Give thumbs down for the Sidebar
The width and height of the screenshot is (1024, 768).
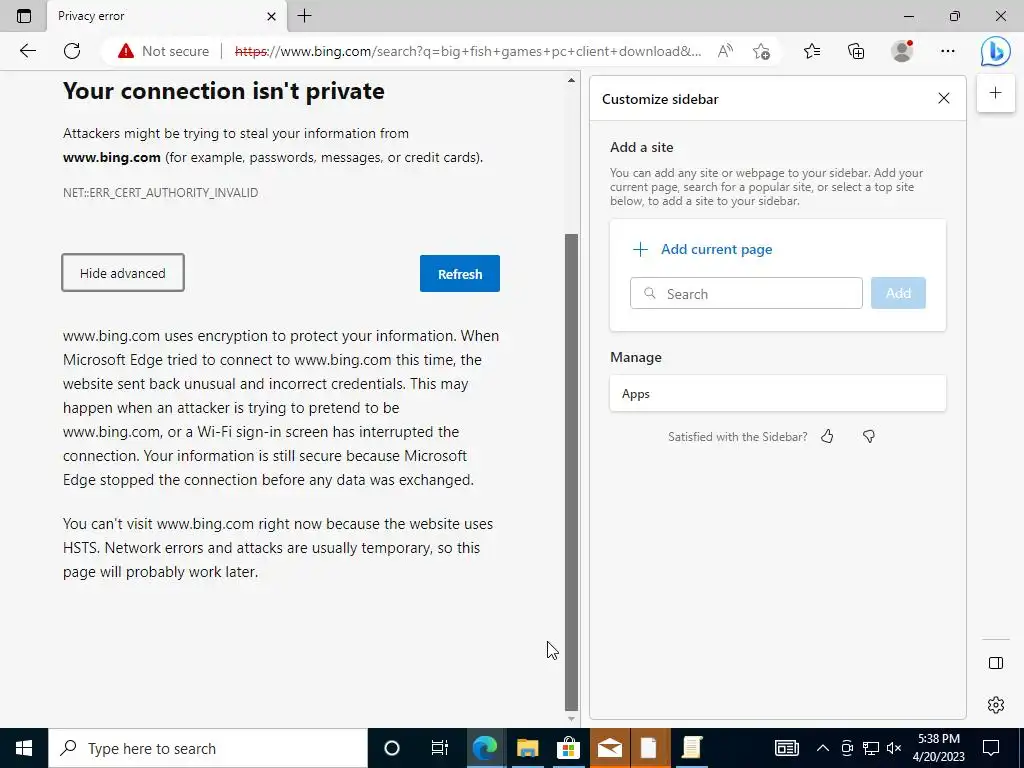[869, 436]
